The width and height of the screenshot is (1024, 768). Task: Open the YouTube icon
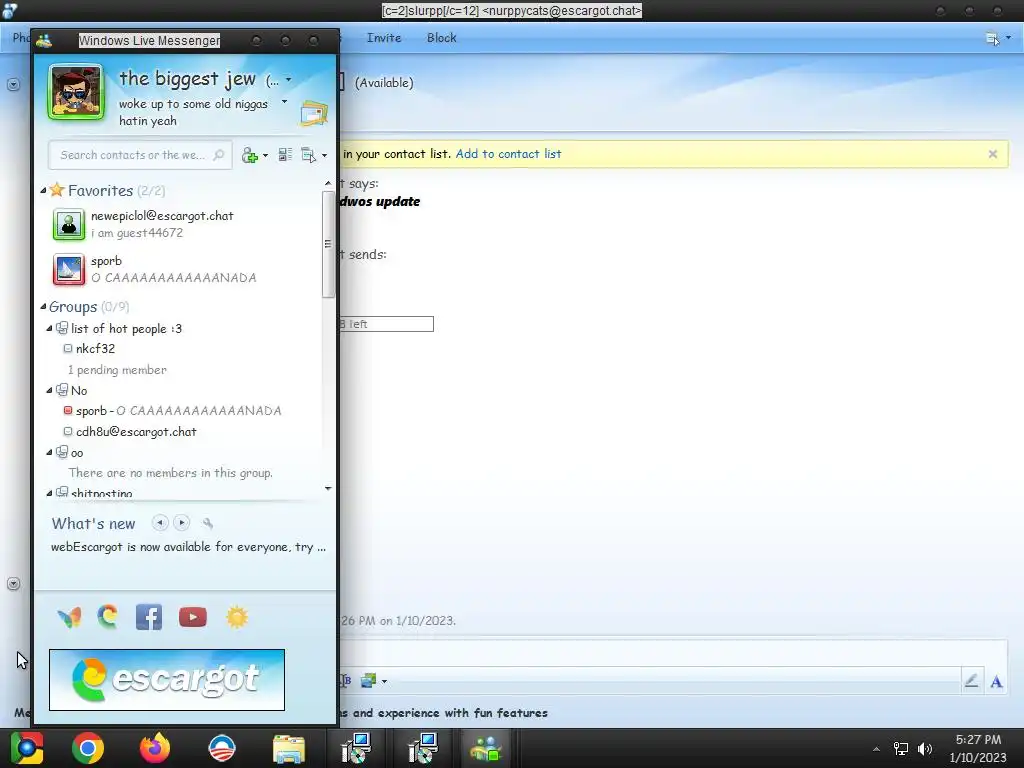[x=193, y=617]
